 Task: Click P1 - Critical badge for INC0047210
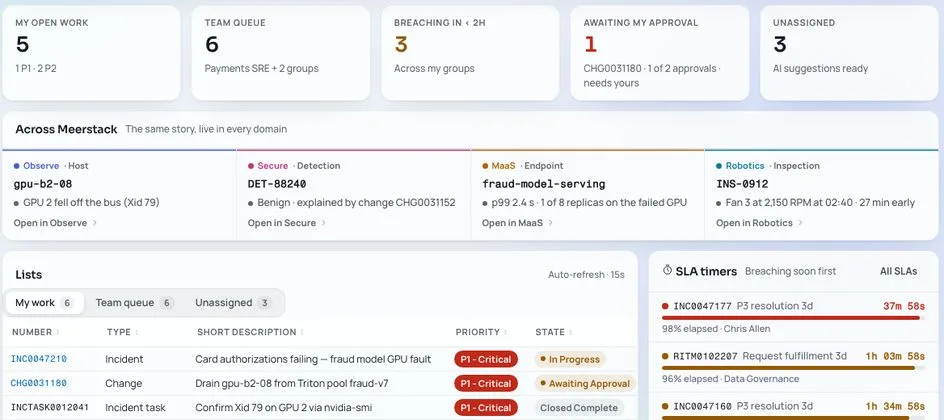pyautogui.click(x=486, y=360)
